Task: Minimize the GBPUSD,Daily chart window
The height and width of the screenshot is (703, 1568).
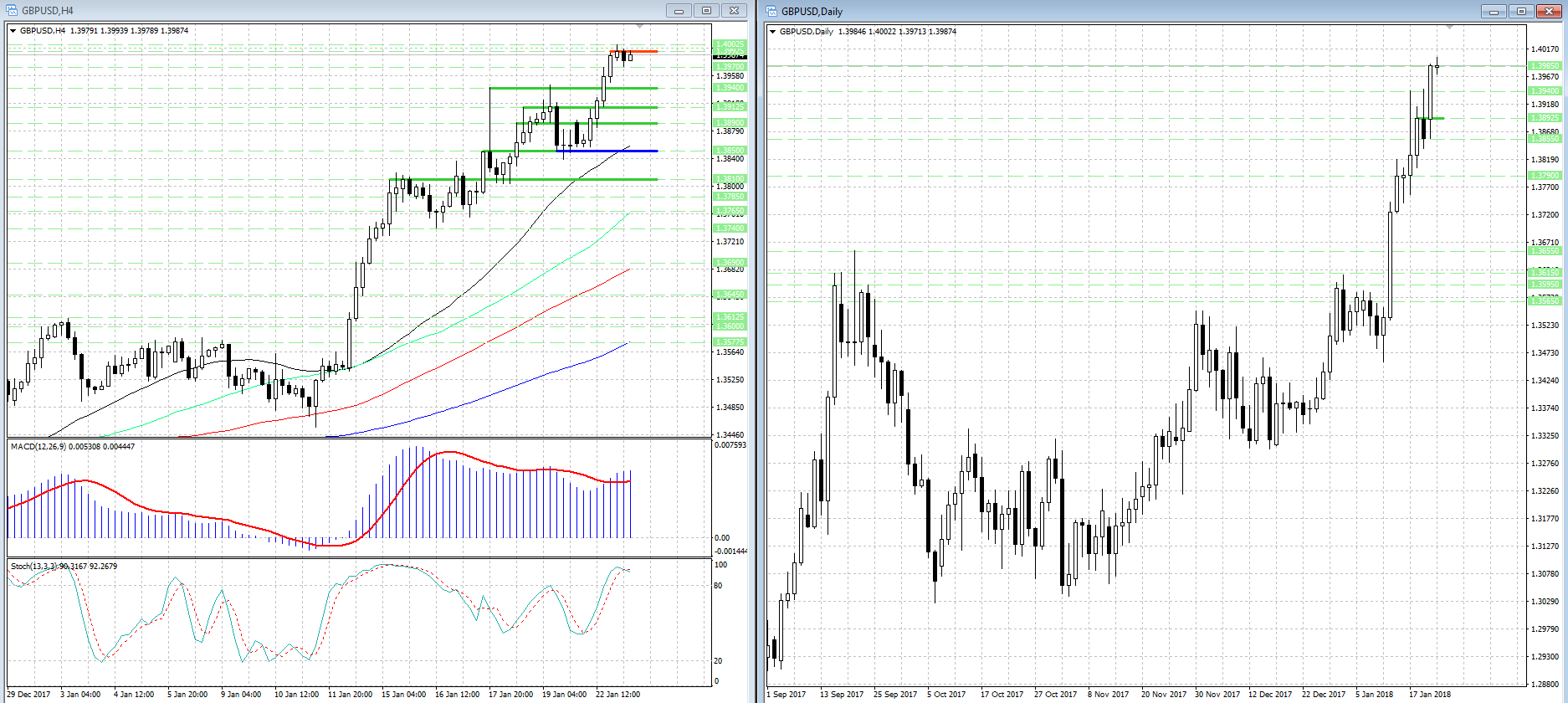Action: click(x=1493, y=11)
